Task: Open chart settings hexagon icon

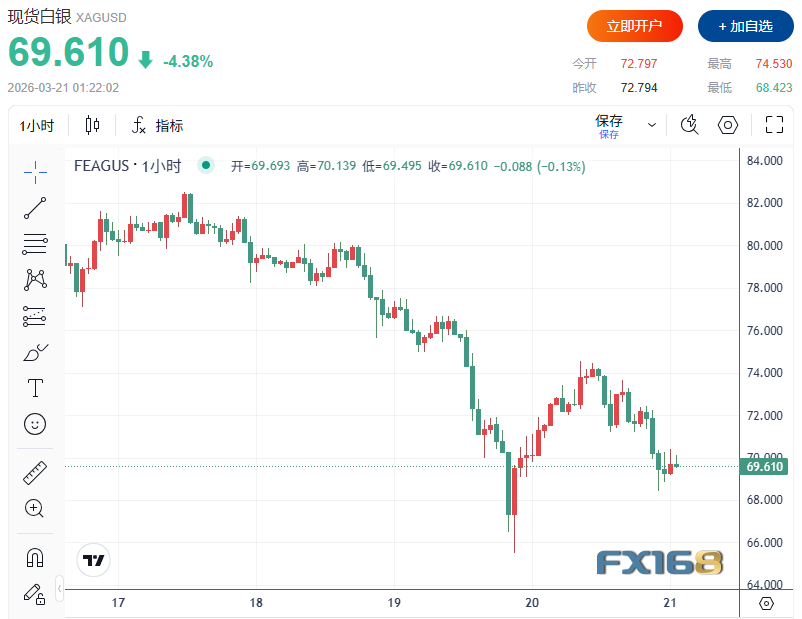Action: (728, 125)
